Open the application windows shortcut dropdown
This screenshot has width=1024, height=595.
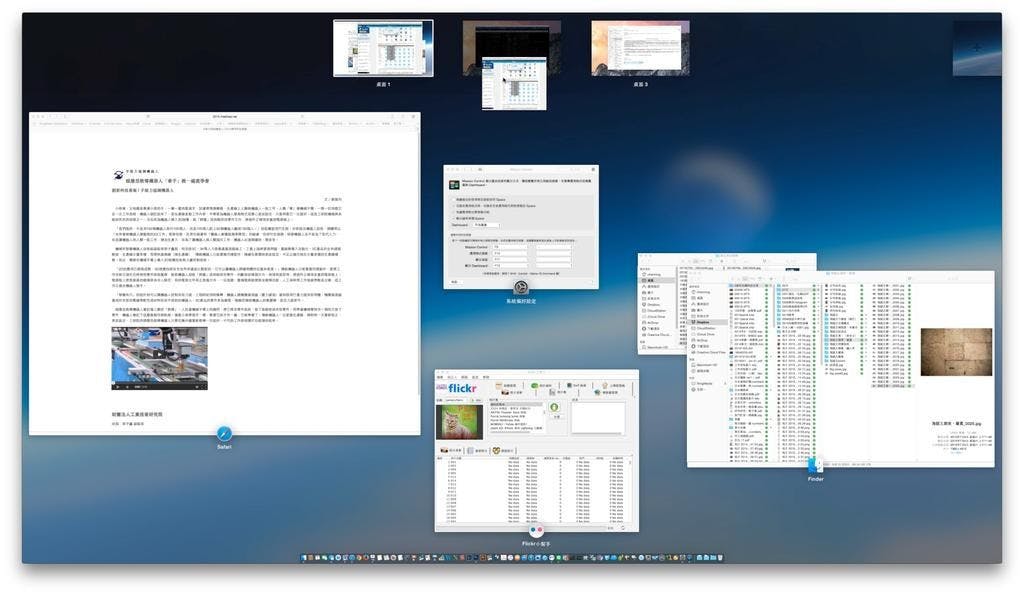[x=510, y=253]
